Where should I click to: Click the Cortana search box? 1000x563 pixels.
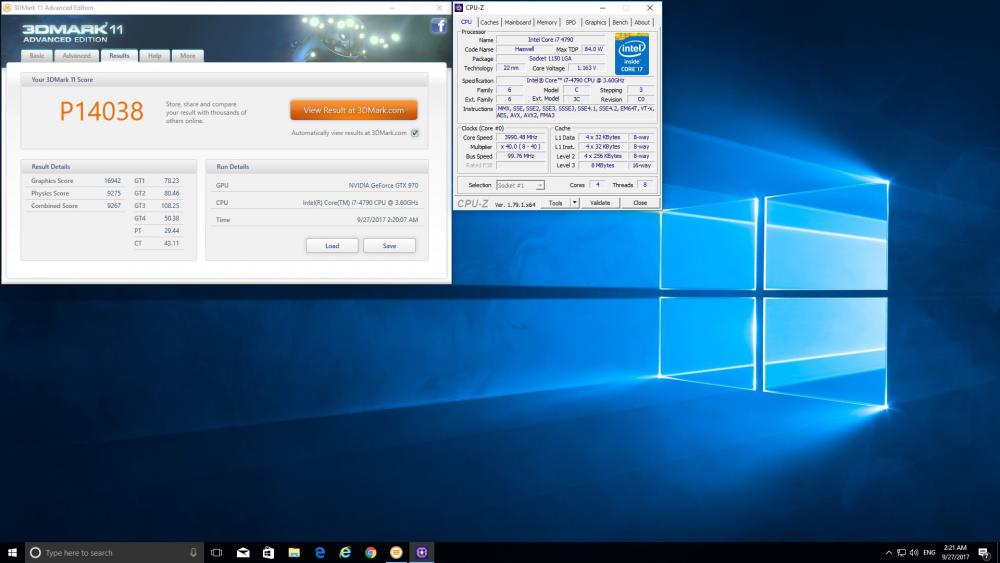115,552
